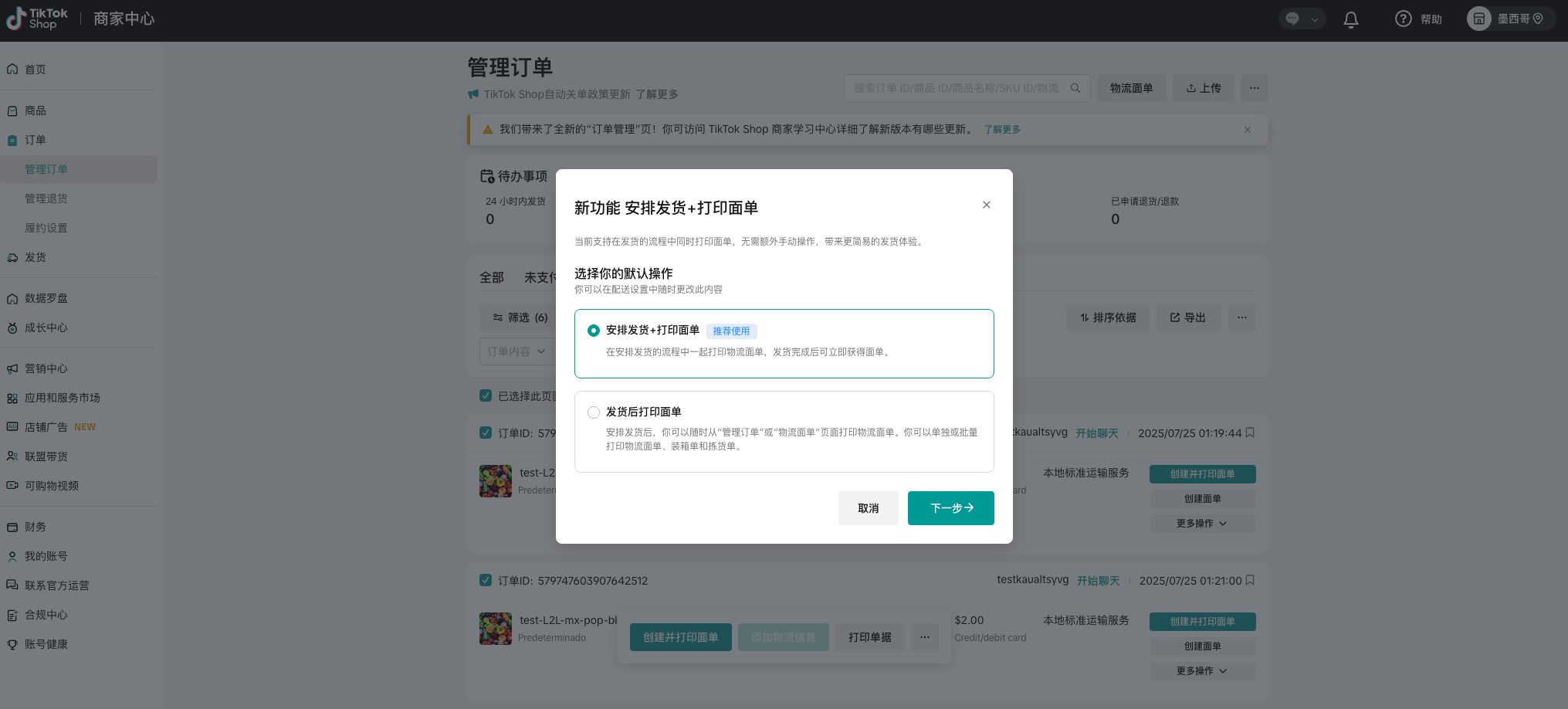The image size is (1568, 709).
Task: Click the notification bell icon
Action: pyautogui.click(x=1350, y=20)
